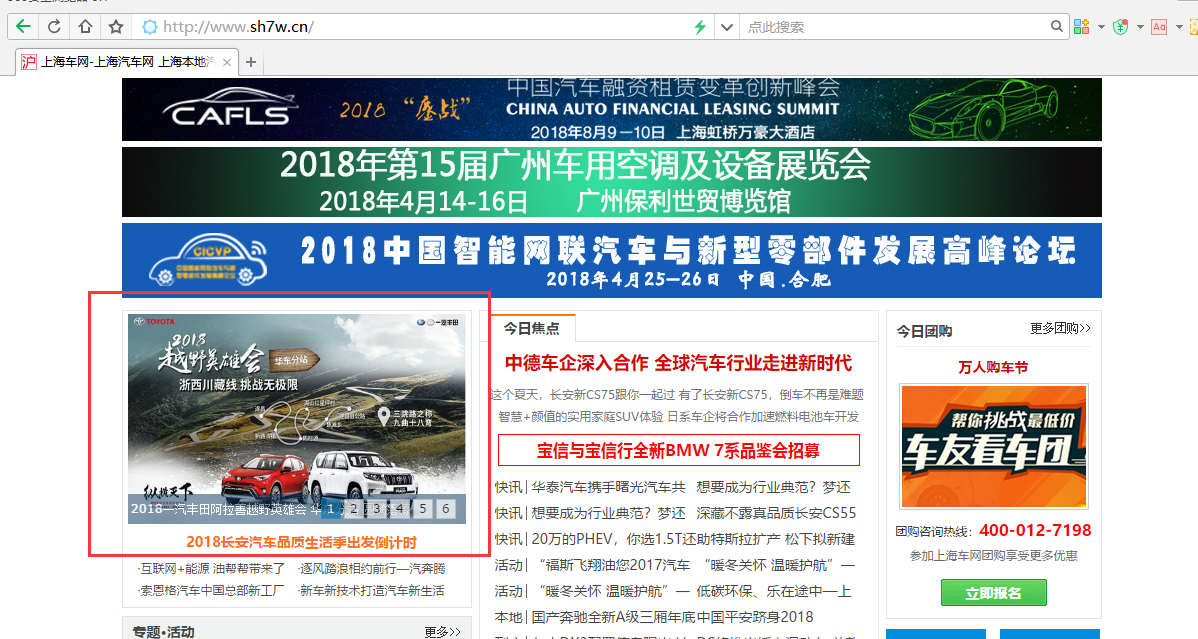This screenshot has width=1198, height=639.
Task: Open dropdown arrow beside extensions grid icon
Action: (1101, 28)
